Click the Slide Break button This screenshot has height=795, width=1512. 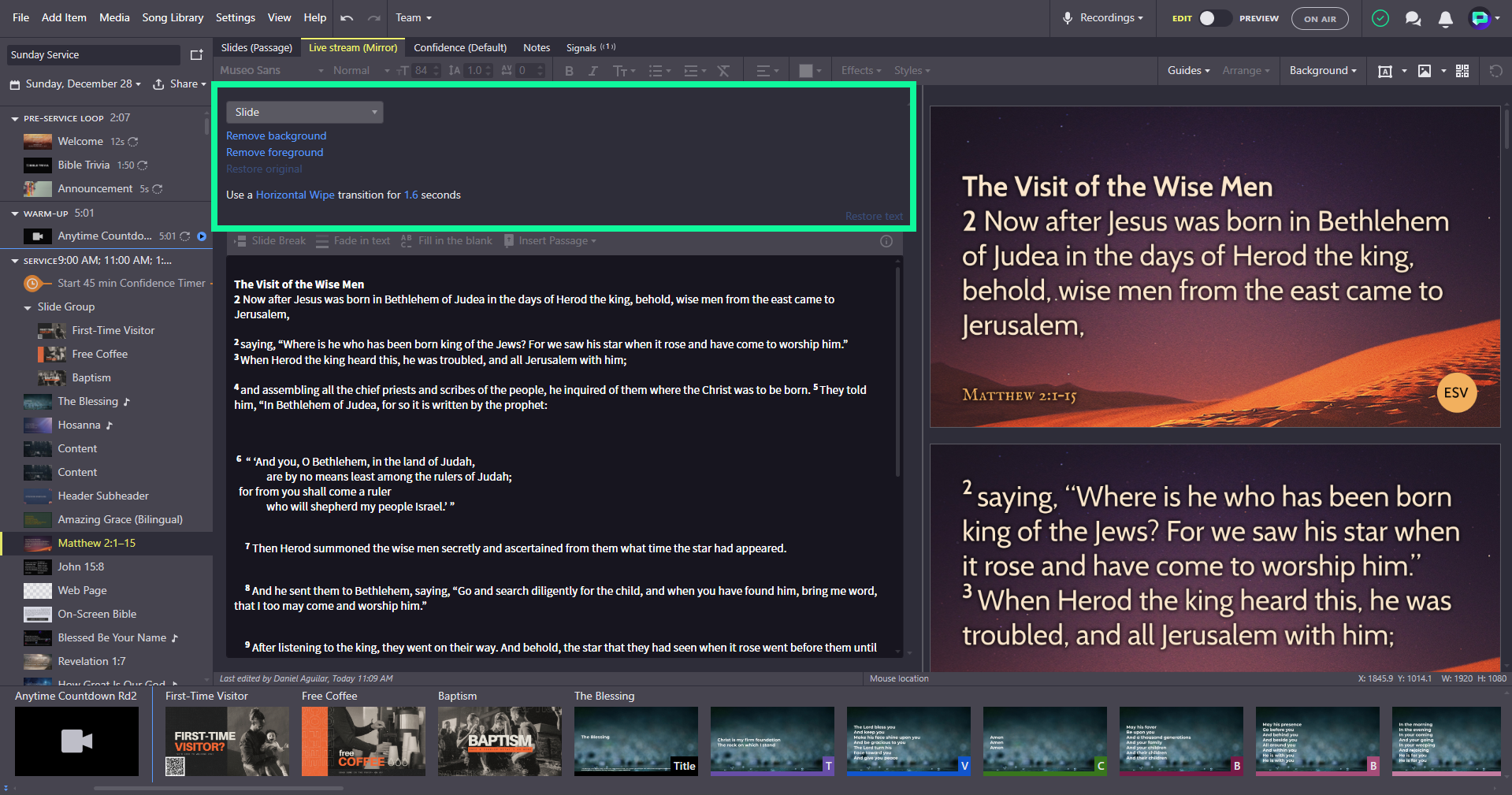(269, 241)
